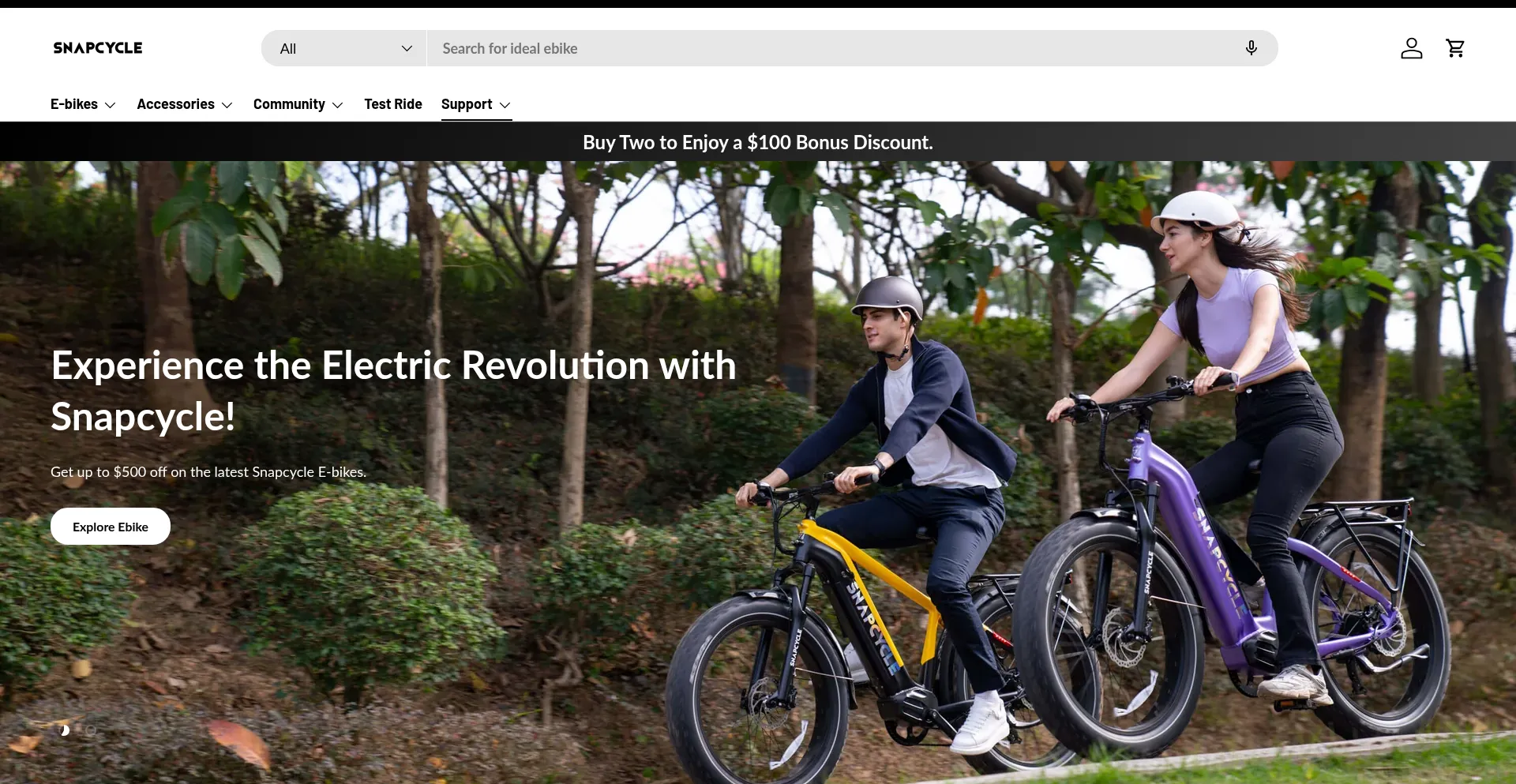Click the microphone voice search icon
The height and width of the screenshot is (784, 1516).
pyautogui.click(x=1251, y=48)
